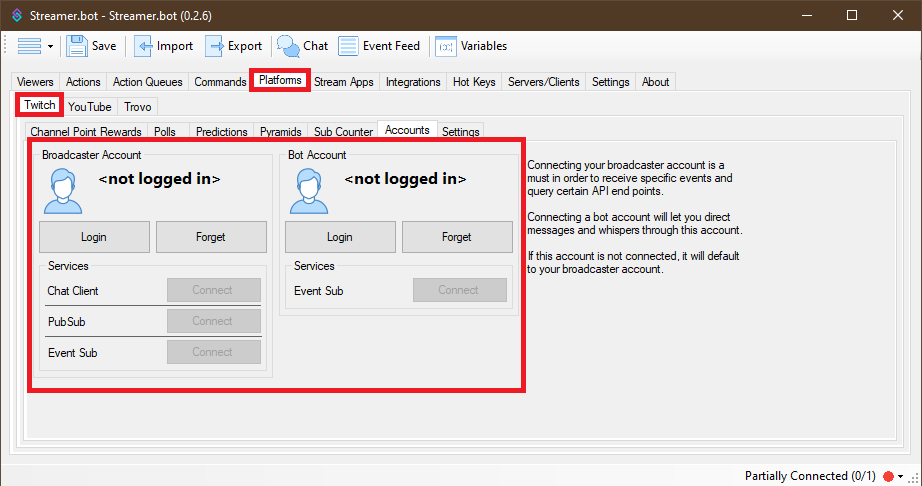Select the Platforms tab
This screenshot has width=922, height=486.
tap(280, 80)
